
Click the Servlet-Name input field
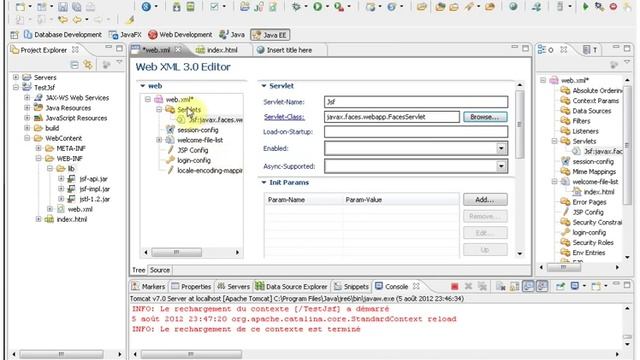coord(416,102)
